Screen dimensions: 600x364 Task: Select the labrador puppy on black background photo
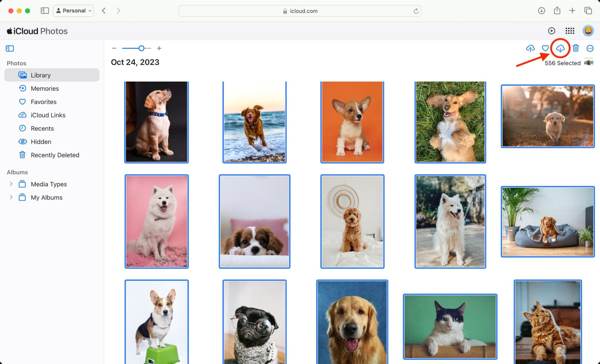157,122
